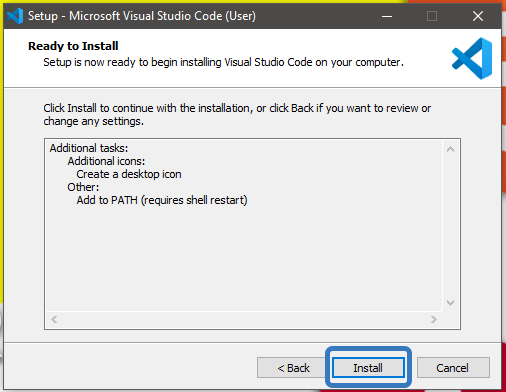Minimize the Setup window
This screenshot has width=506, height=392.
(x=387, y=16)
